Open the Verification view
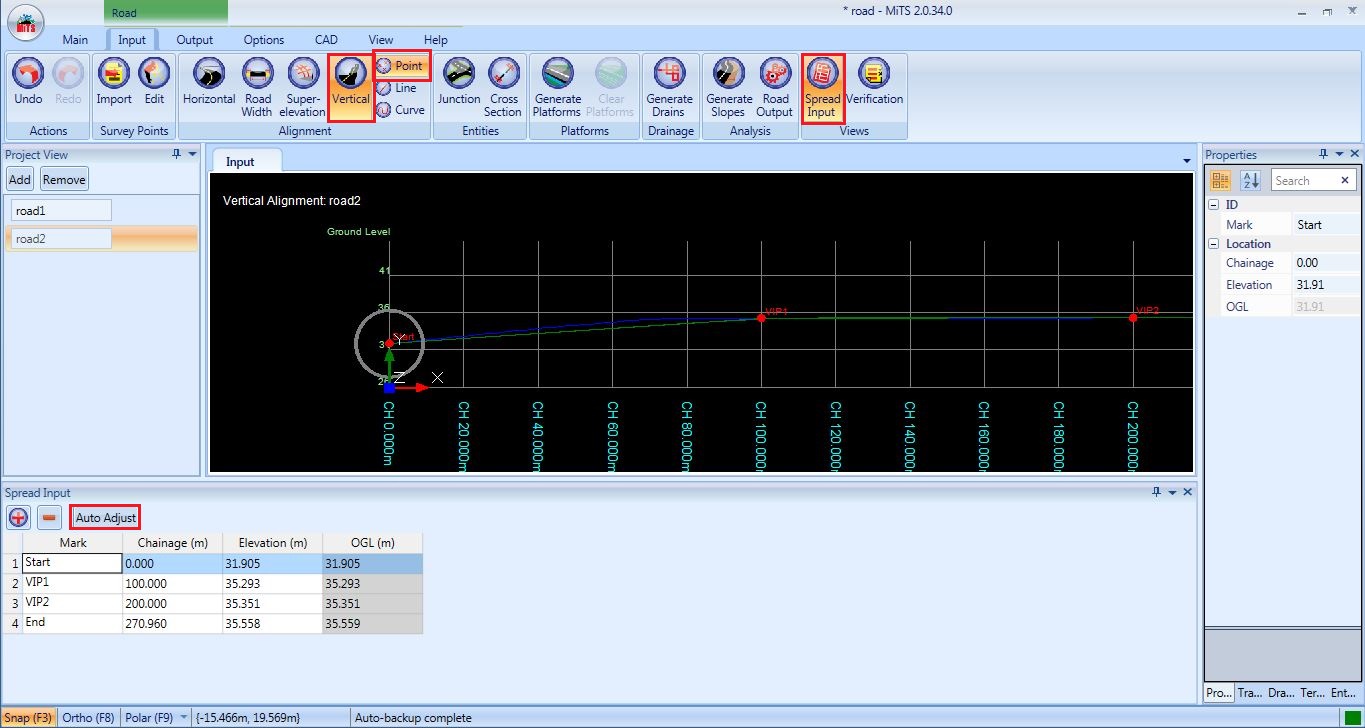 [x=874, y=76]
